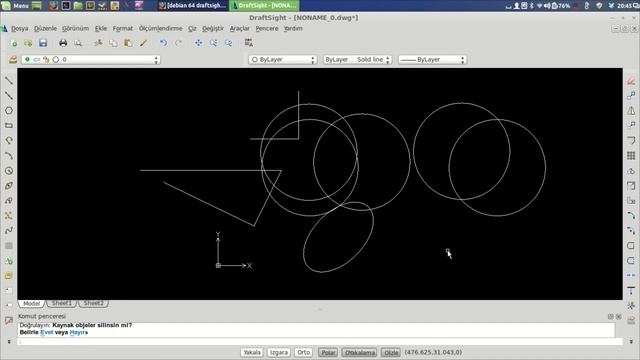The width and height of the screenshot is (640, 360).
Task: Open the Çiz menu
Action: [192, 29]
